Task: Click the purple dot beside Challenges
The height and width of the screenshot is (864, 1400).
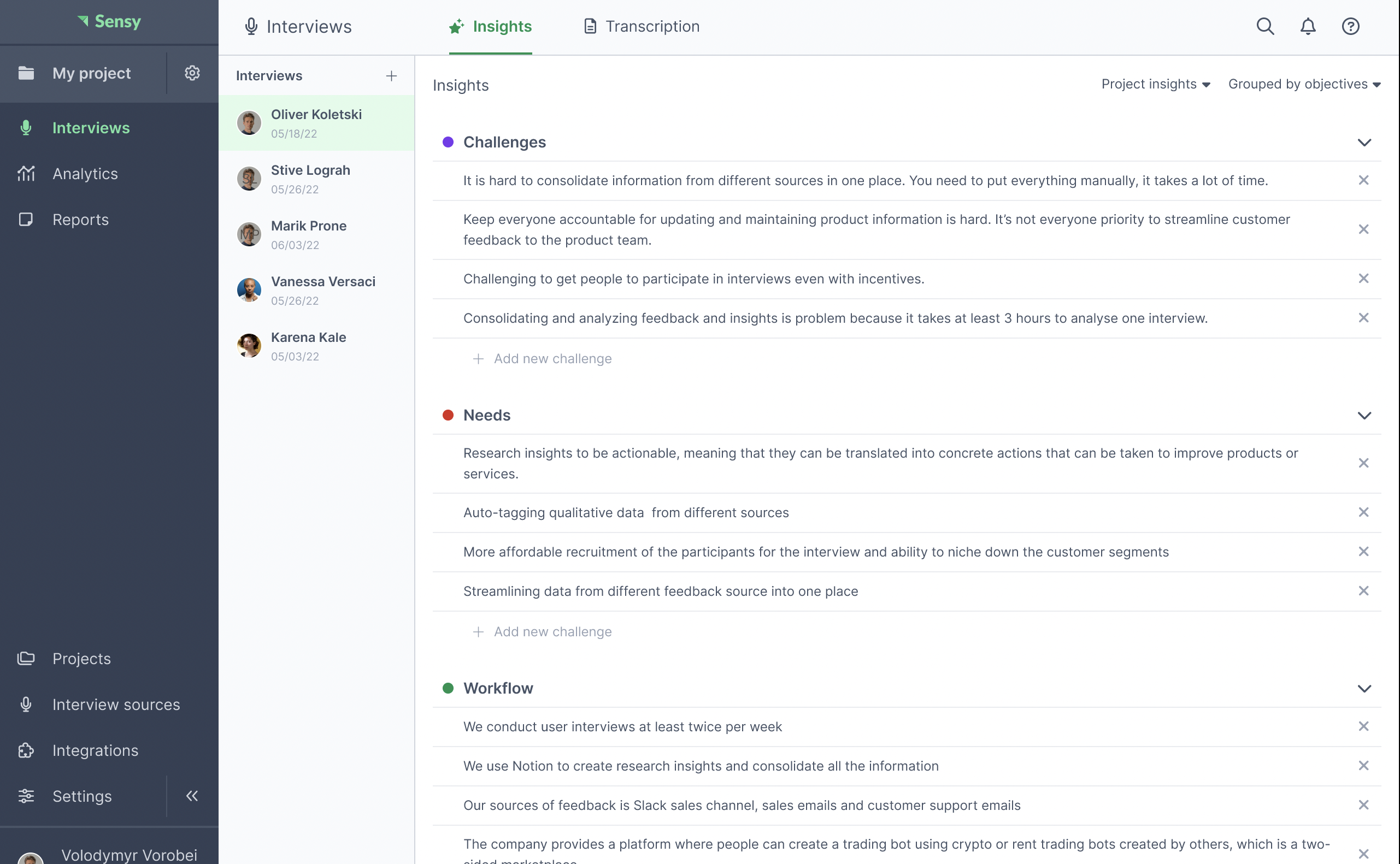Action: click(x=448, y=143)
